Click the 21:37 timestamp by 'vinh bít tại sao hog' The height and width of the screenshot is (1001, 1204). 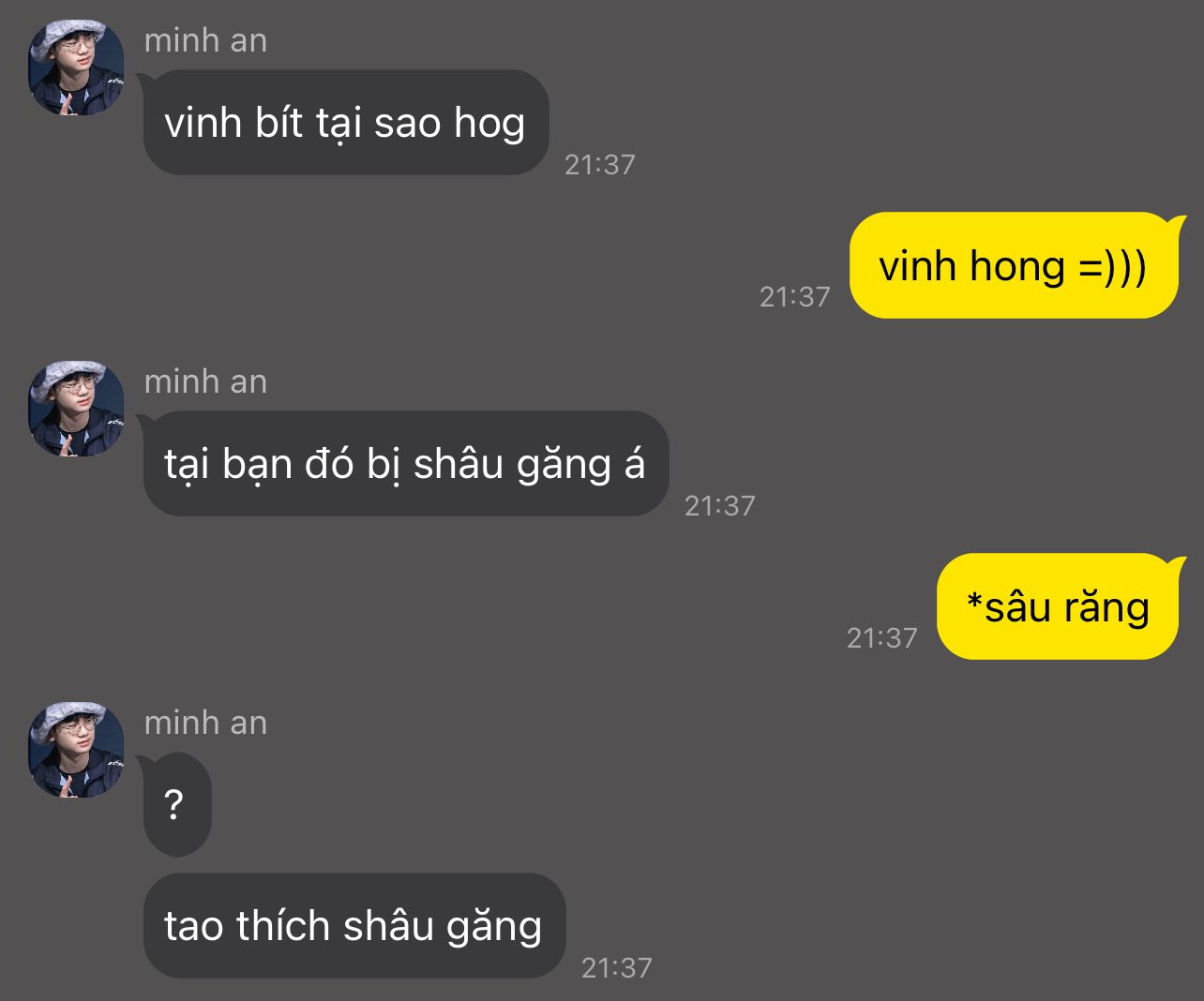600,164
